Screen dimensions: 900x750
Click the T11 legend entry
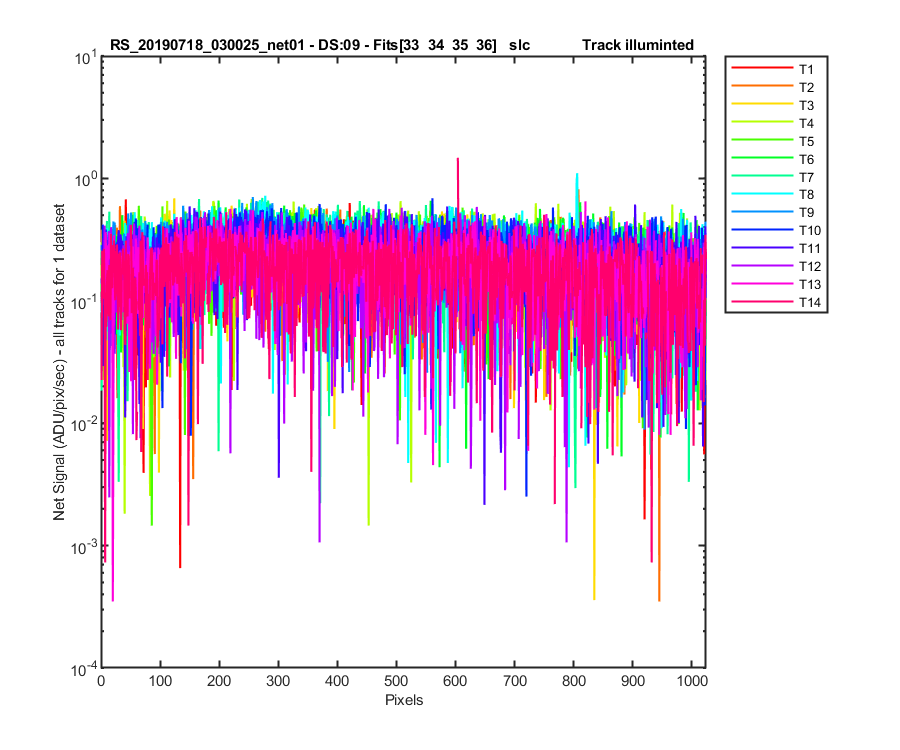777,248
